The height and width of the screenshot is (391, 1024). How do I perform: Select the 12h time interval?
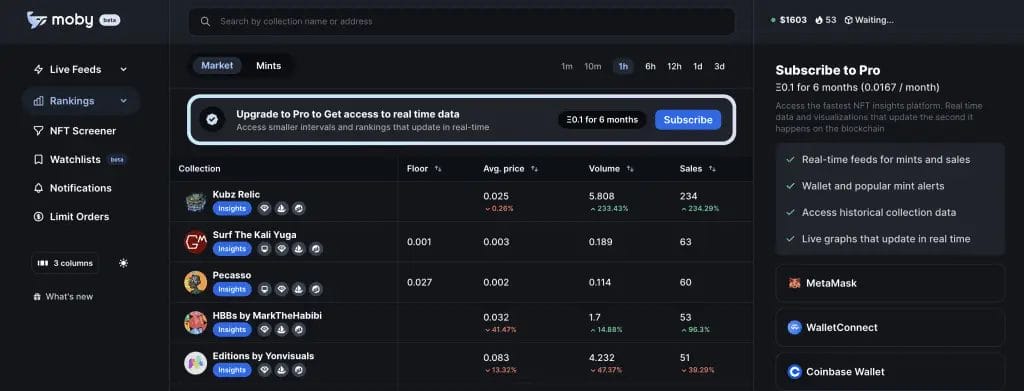coord(675,66)
